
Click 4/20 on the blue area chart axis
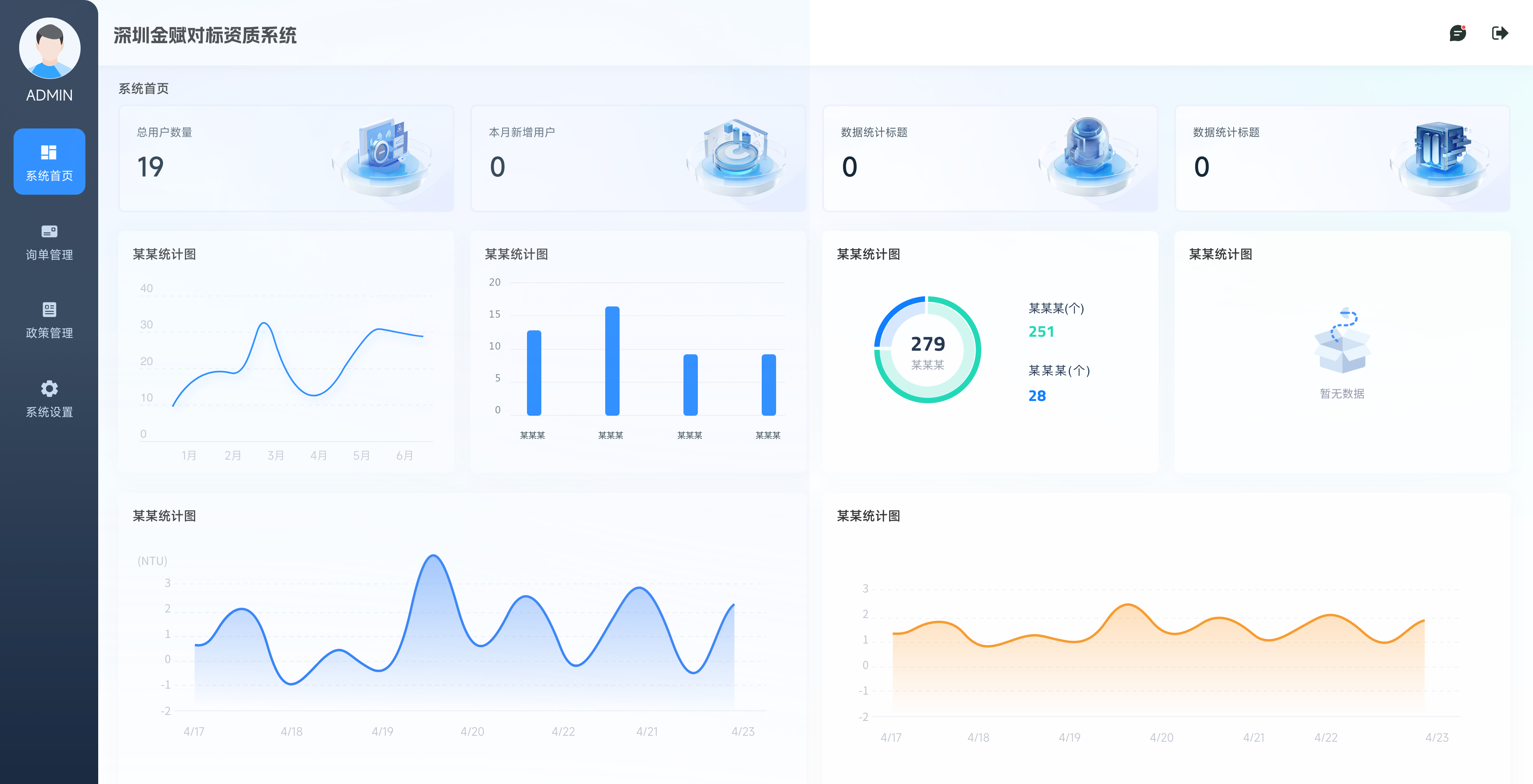[x=472, y=731]
